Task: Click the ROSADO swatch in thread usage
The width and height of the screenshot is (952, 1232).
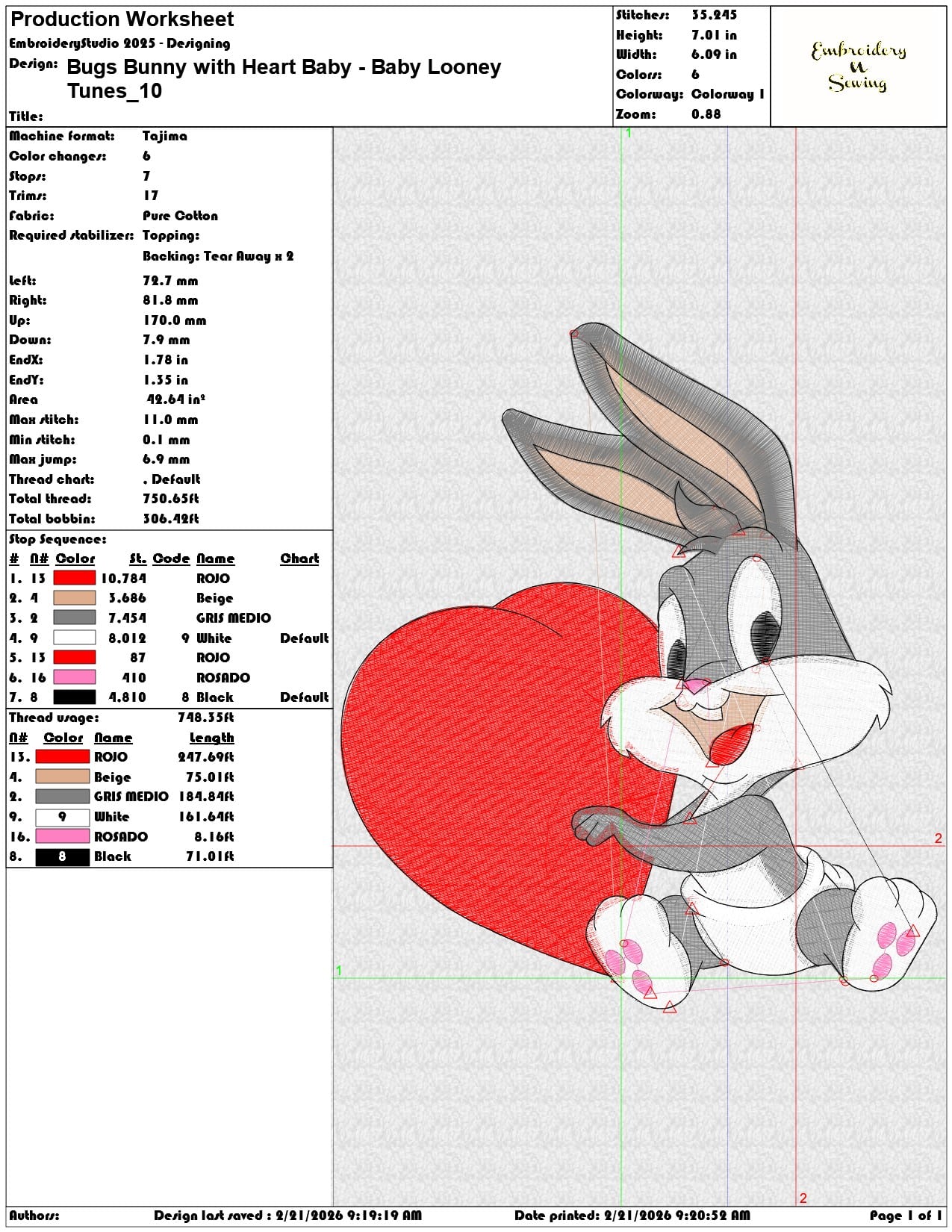Action: (x=63, y=836)
